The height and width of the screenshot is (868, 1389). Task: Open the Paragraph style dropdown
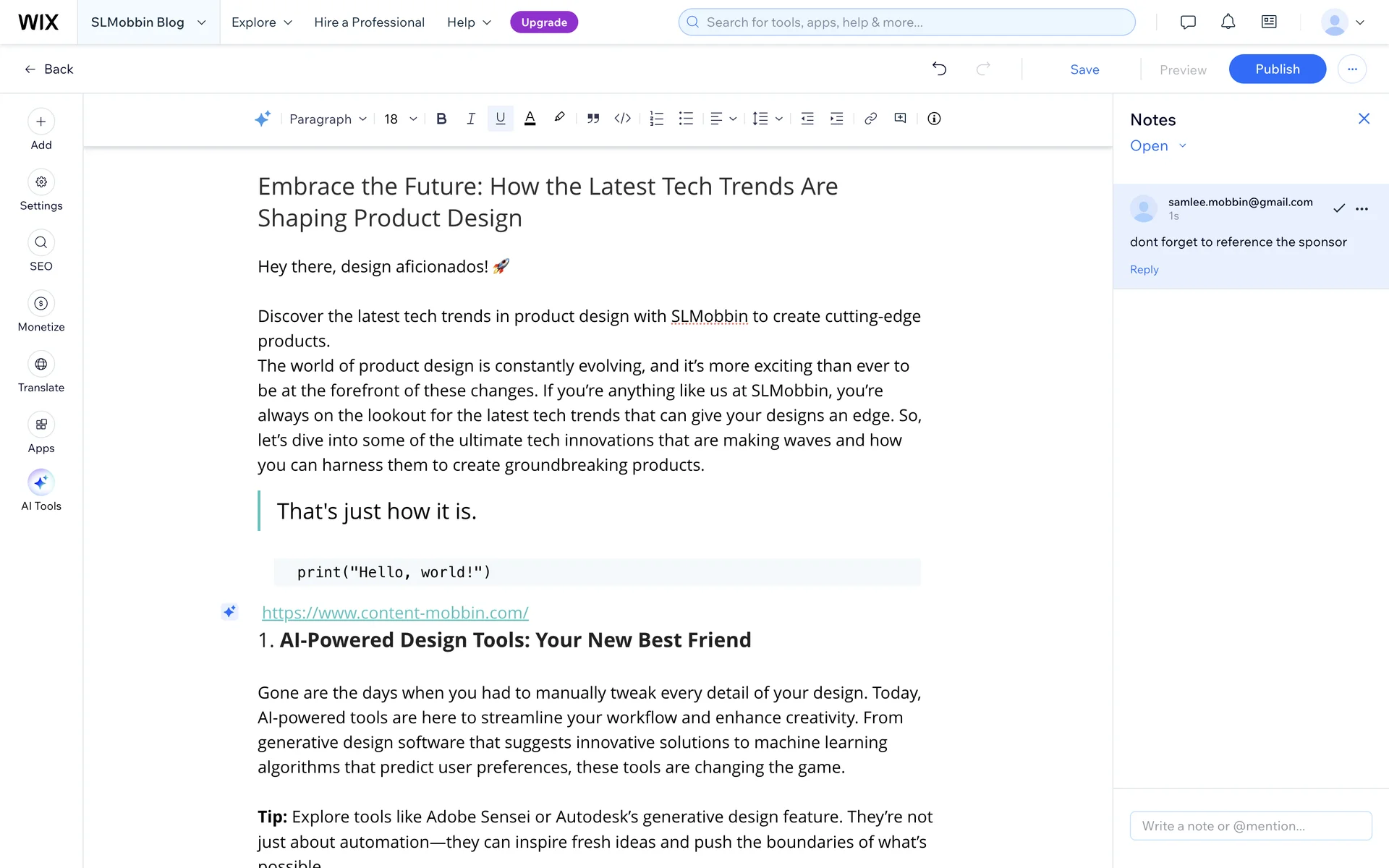coord(328,119)
